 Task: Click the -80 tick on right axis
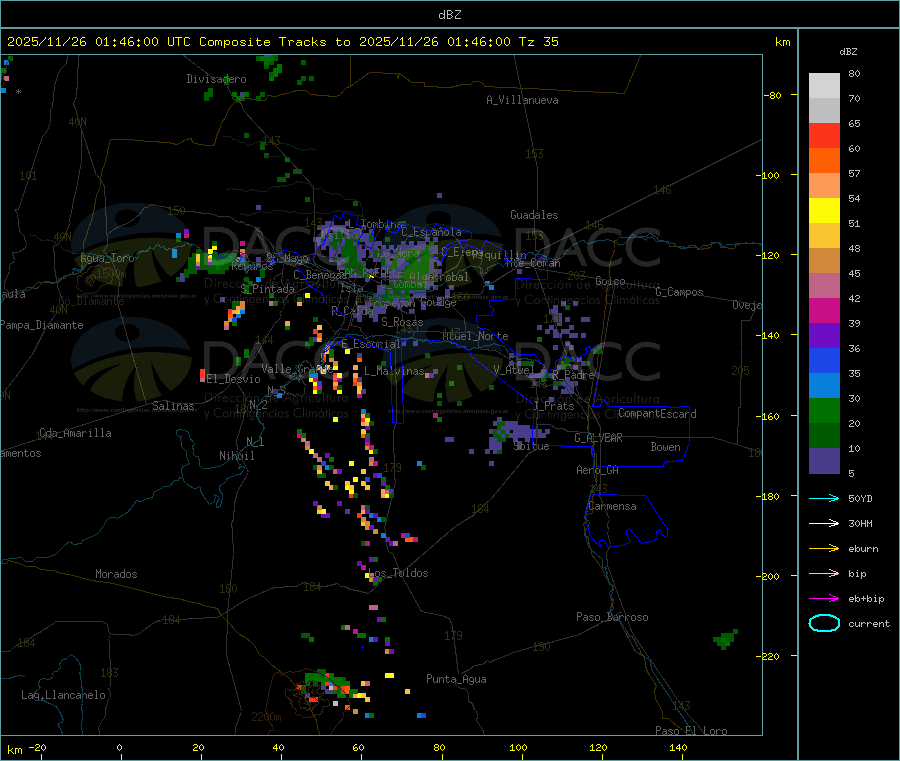tap(773, 95)
